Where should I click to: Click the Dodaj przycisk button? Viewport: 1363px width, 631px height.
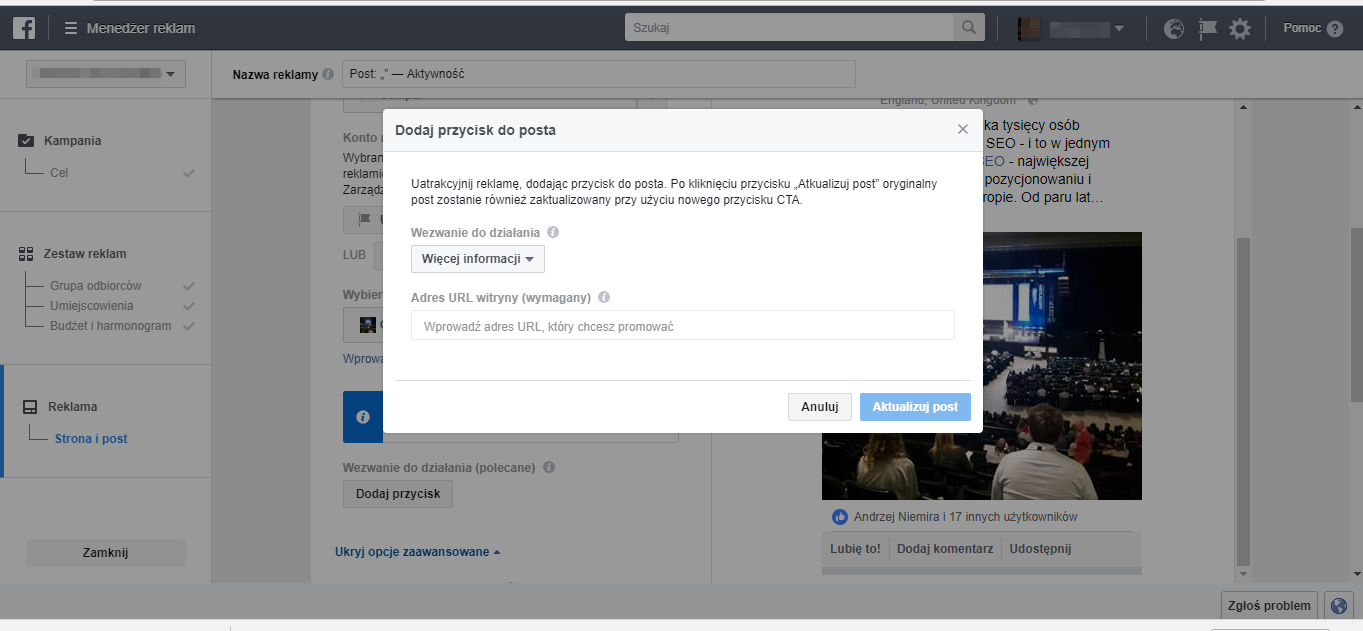[398, 494]
